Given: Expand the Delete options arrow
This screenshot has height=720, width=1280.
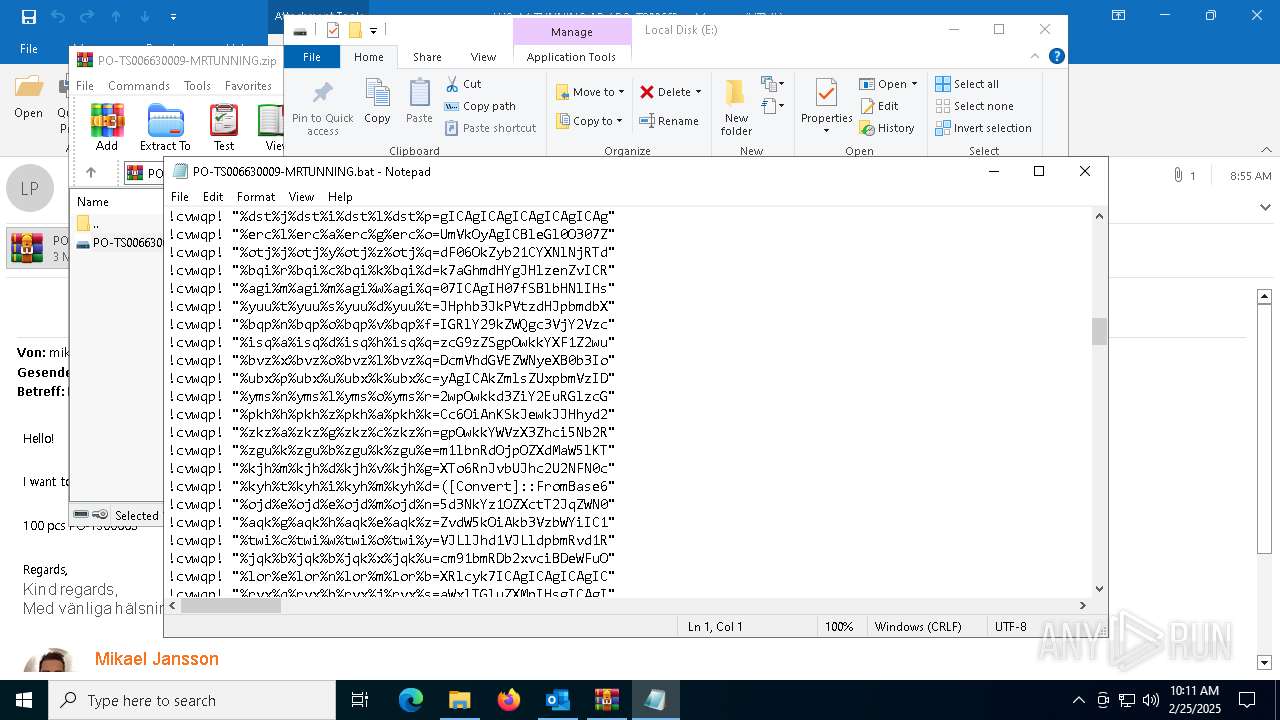Looking at the screenshot, I should click(698, 92).
